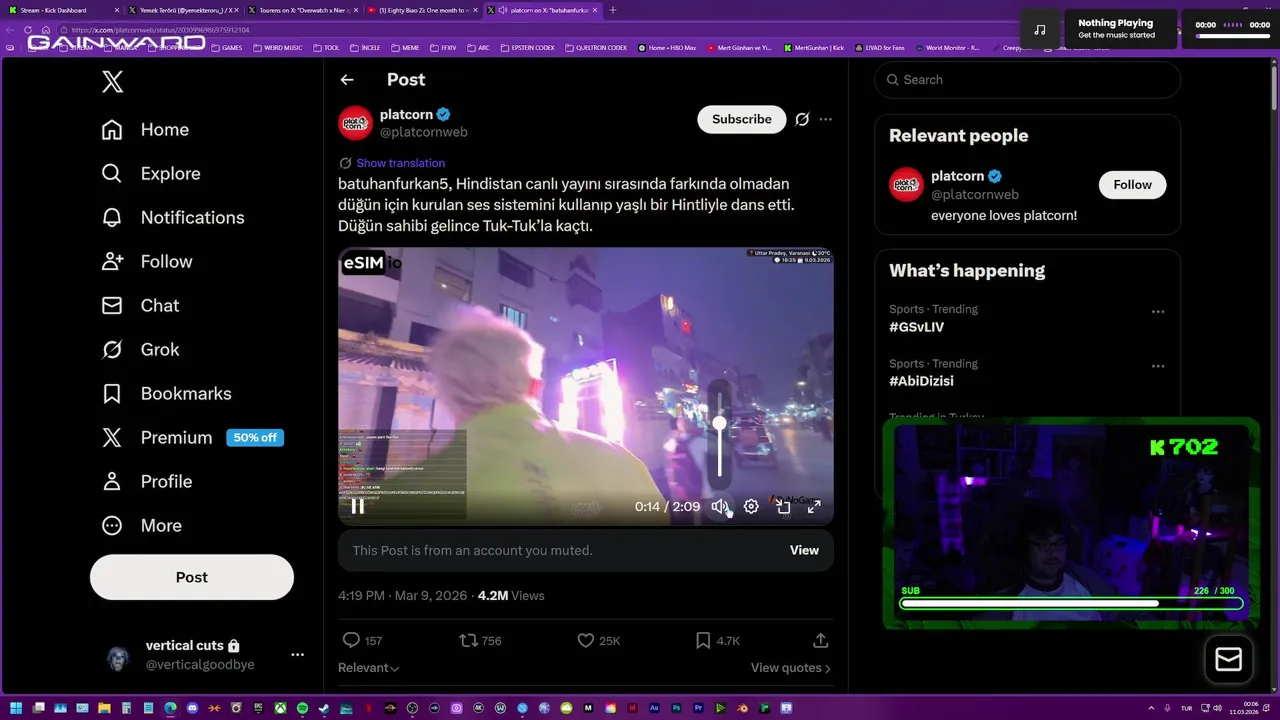Open Premium 50% off link

pos(192,437)
